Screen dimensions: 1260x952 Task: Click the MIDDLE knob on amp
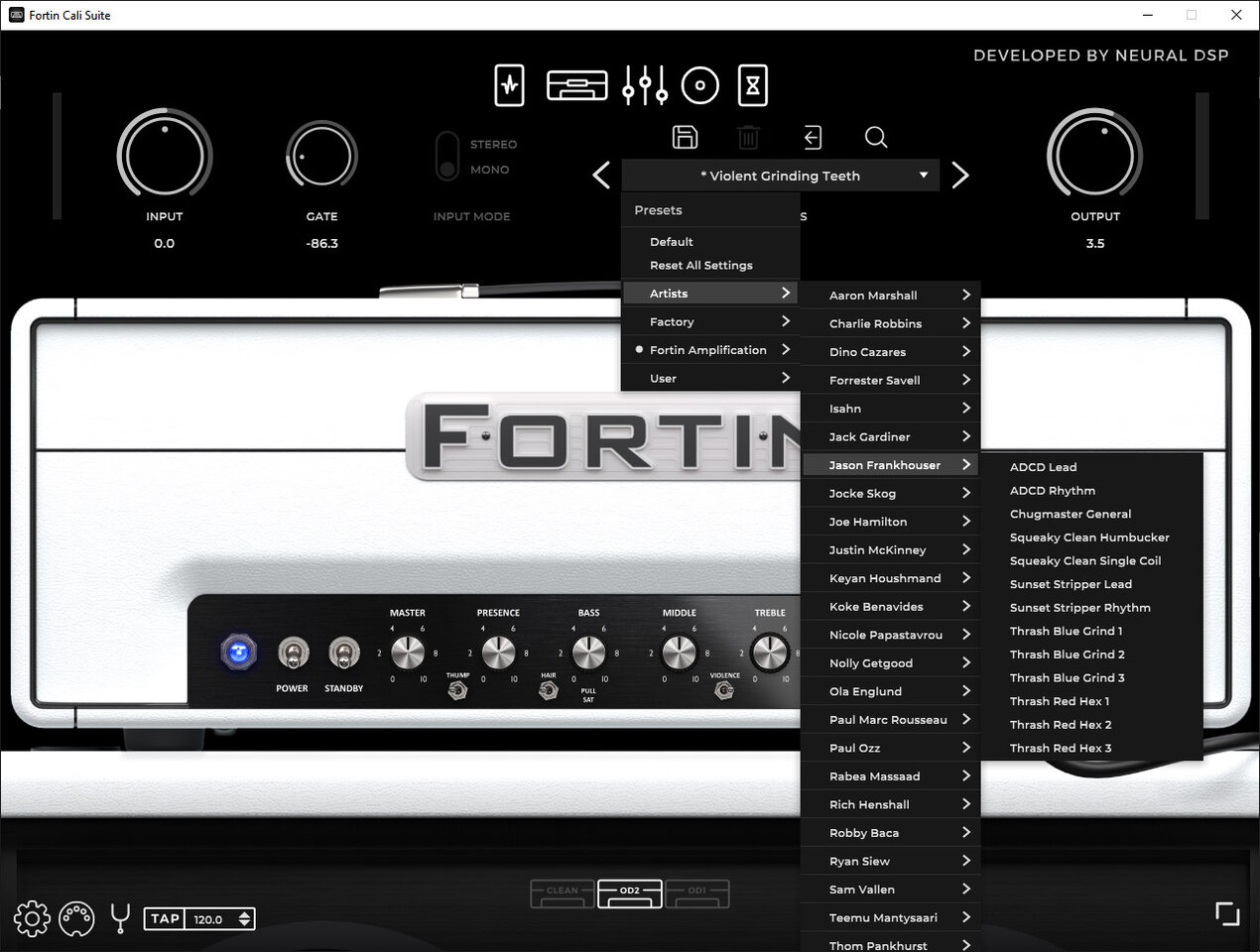click(x=679, y=653)
